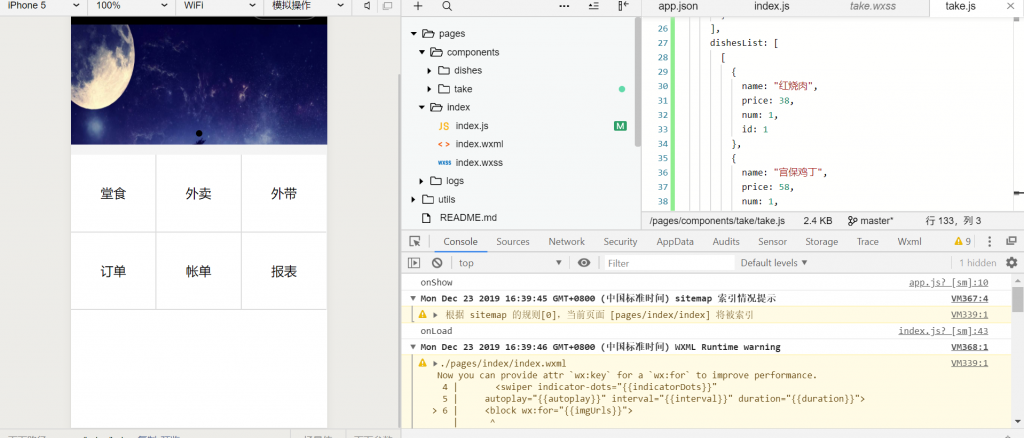Open the console settings gear

(1012, 262)
